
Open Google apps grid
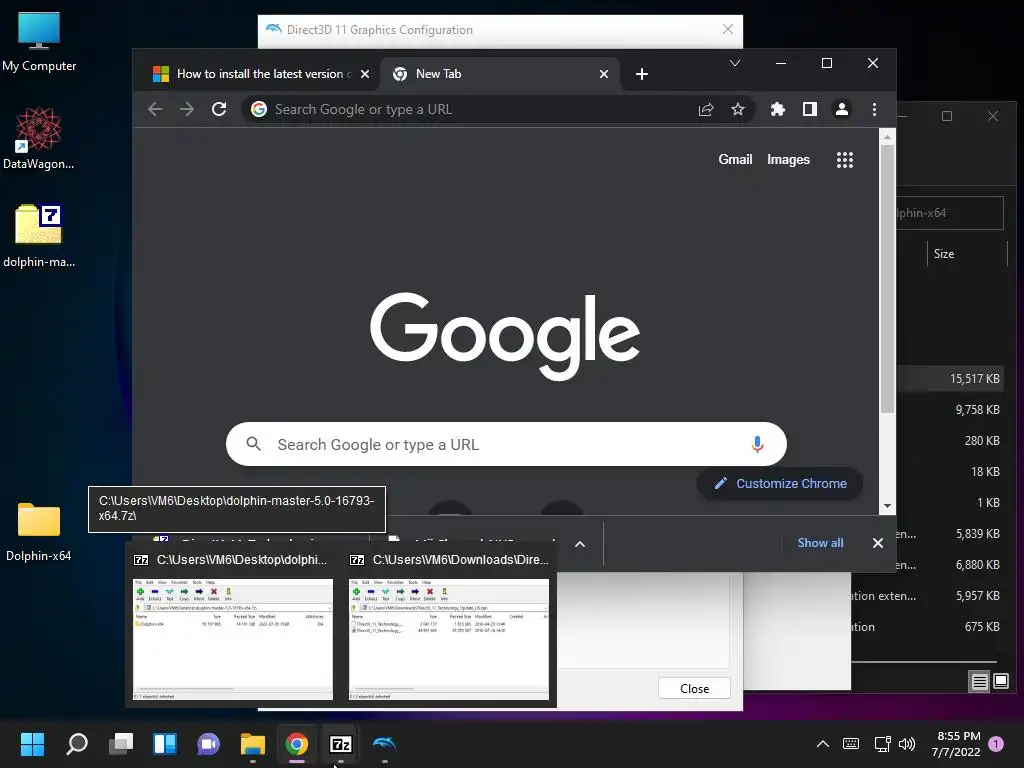844,159
